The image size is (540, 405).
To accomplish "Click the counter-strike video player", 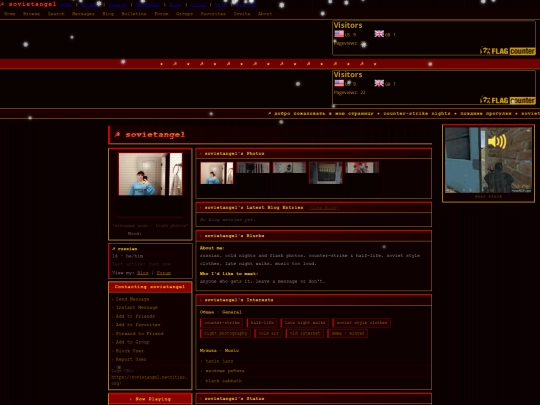I will tap(488, 160).
